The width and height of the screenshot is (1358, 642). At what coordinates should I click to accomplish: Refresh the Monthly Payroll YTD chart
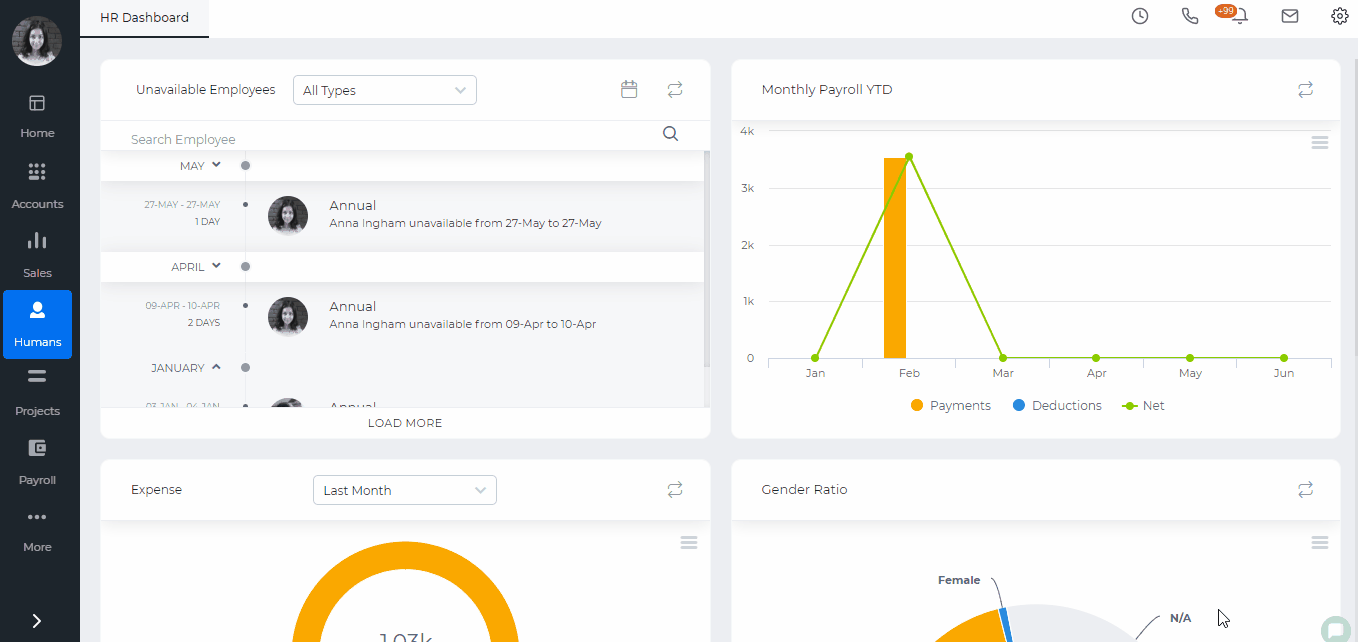click(x=1305, y=89)
